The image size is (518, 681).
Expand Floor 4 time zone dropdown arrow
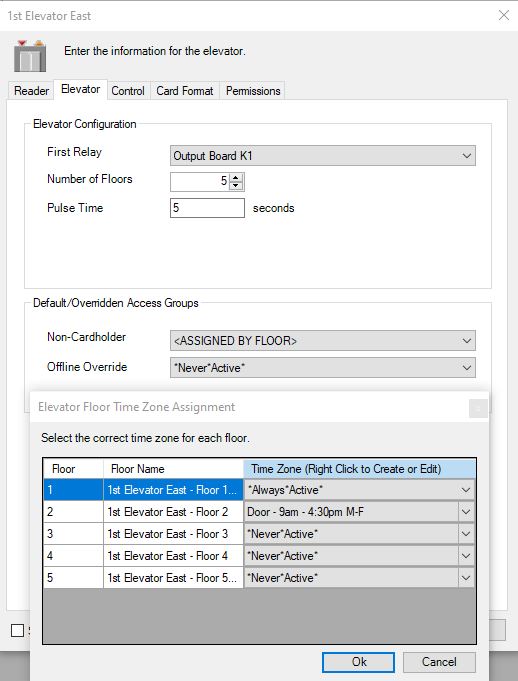pos(466,556)
